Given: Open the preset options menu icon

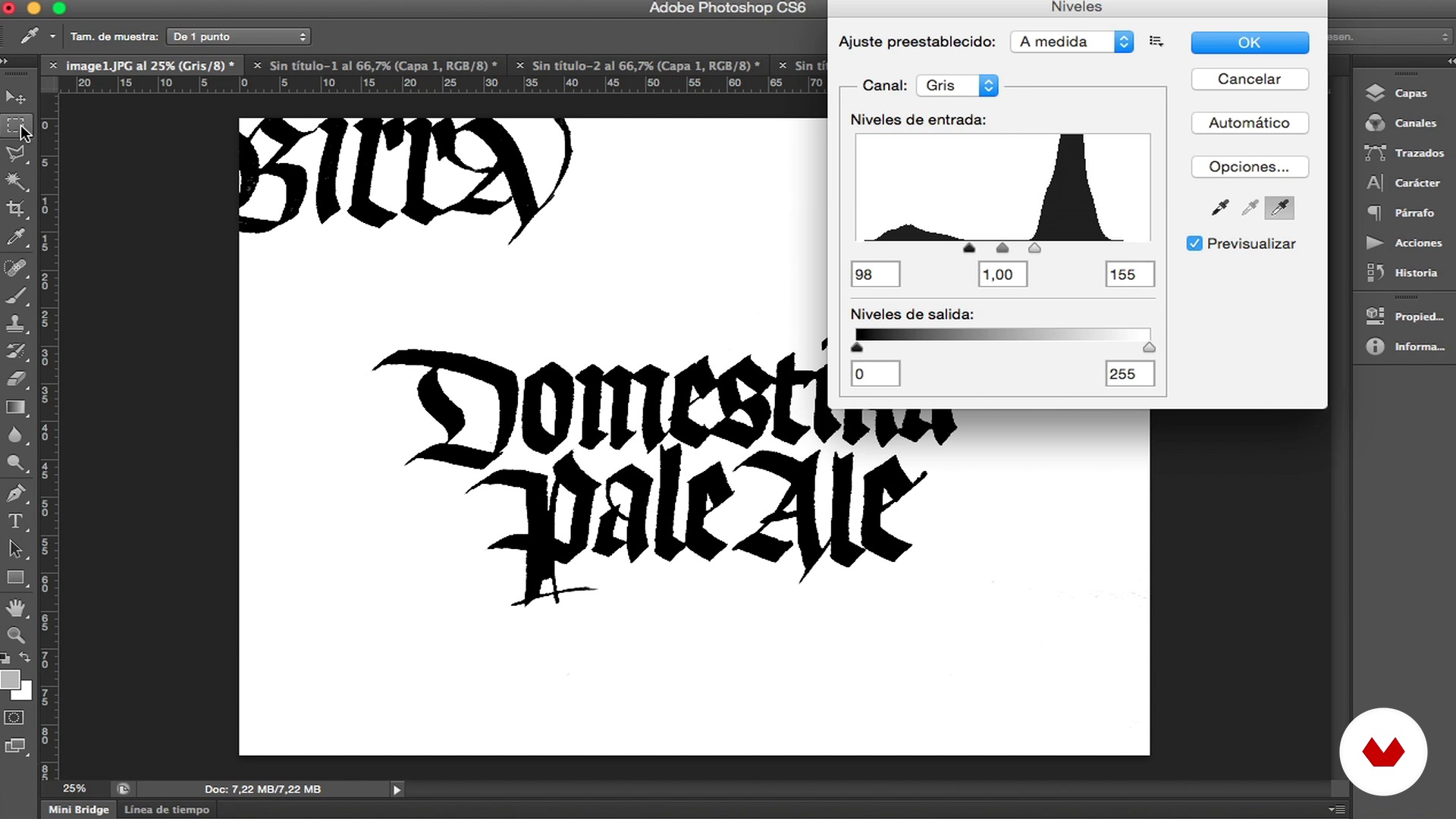Looking at the screenshot, I should tap(1156, 41).
